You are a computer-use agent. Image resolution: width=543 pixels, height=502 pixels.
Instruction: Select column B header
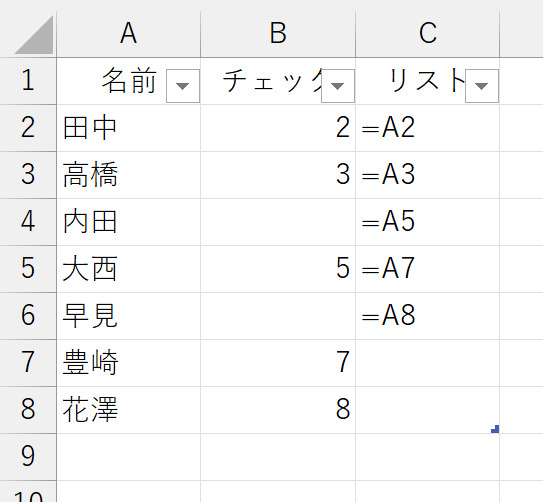pyautogui.click(x=278, y=34)
